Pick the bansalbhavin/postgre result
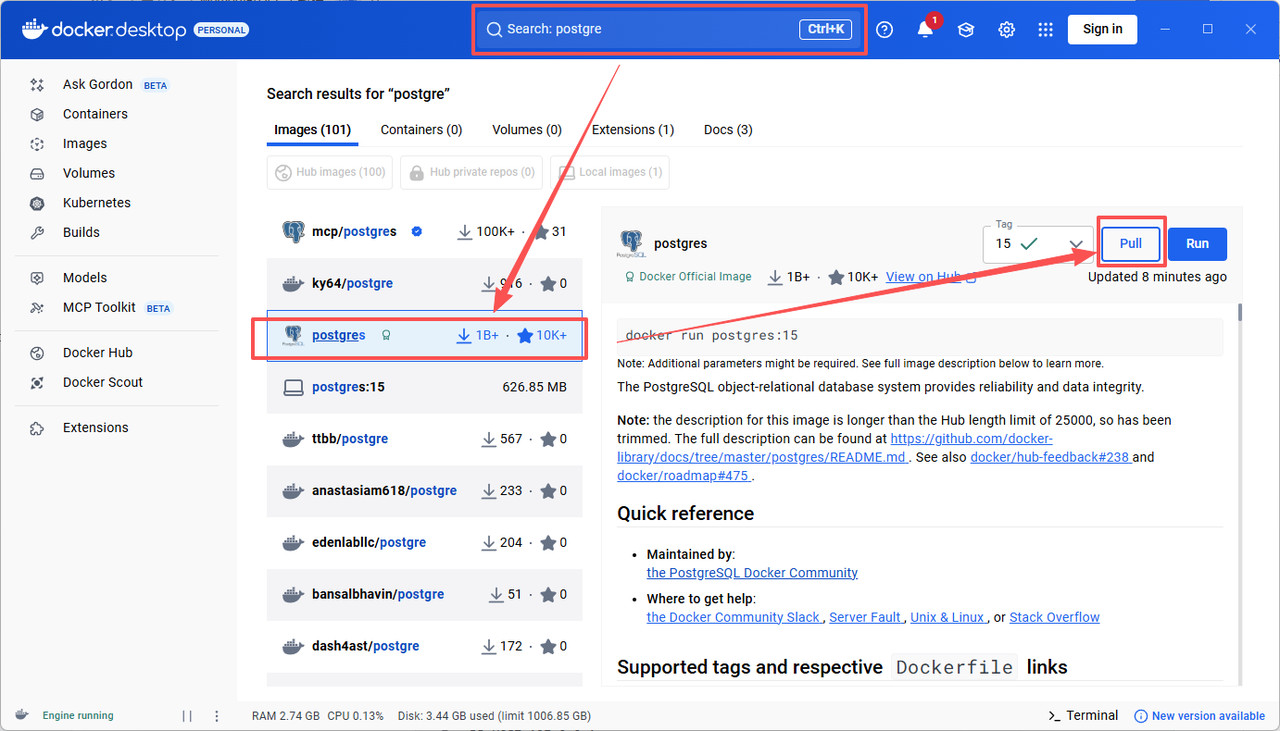The height and width of the screenshot is (731, 1280). click(x=425, y=595)
